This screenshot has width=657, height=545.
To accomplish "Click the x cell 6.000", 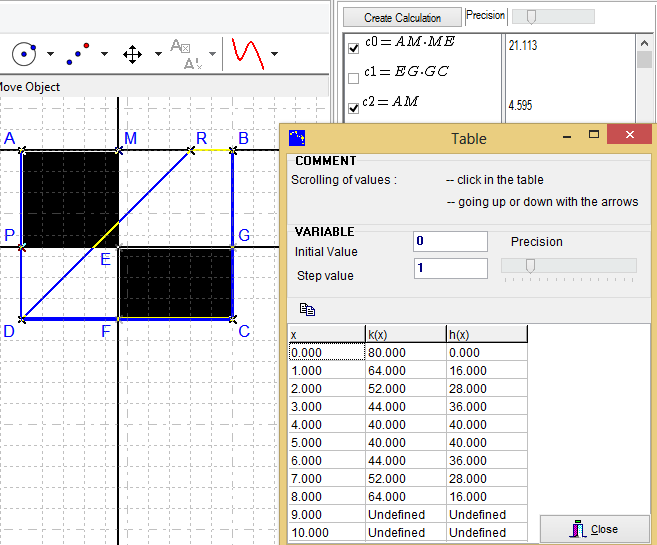I will pyautogui.click(x=327, y=460).
